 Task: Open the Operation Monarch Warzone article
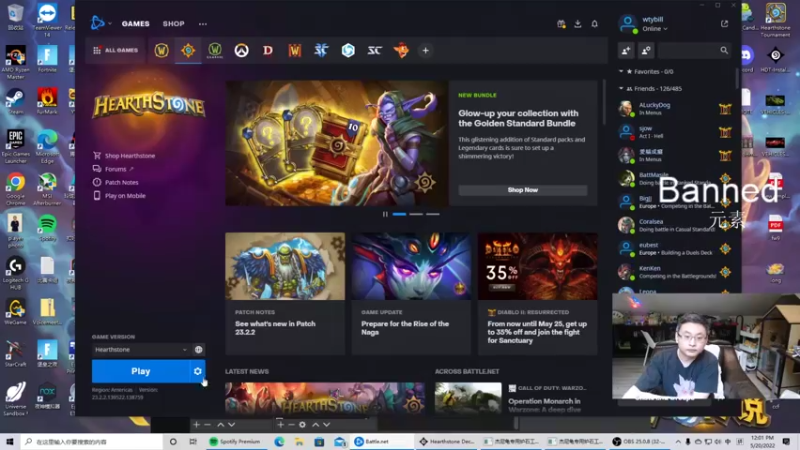[515, 399]
